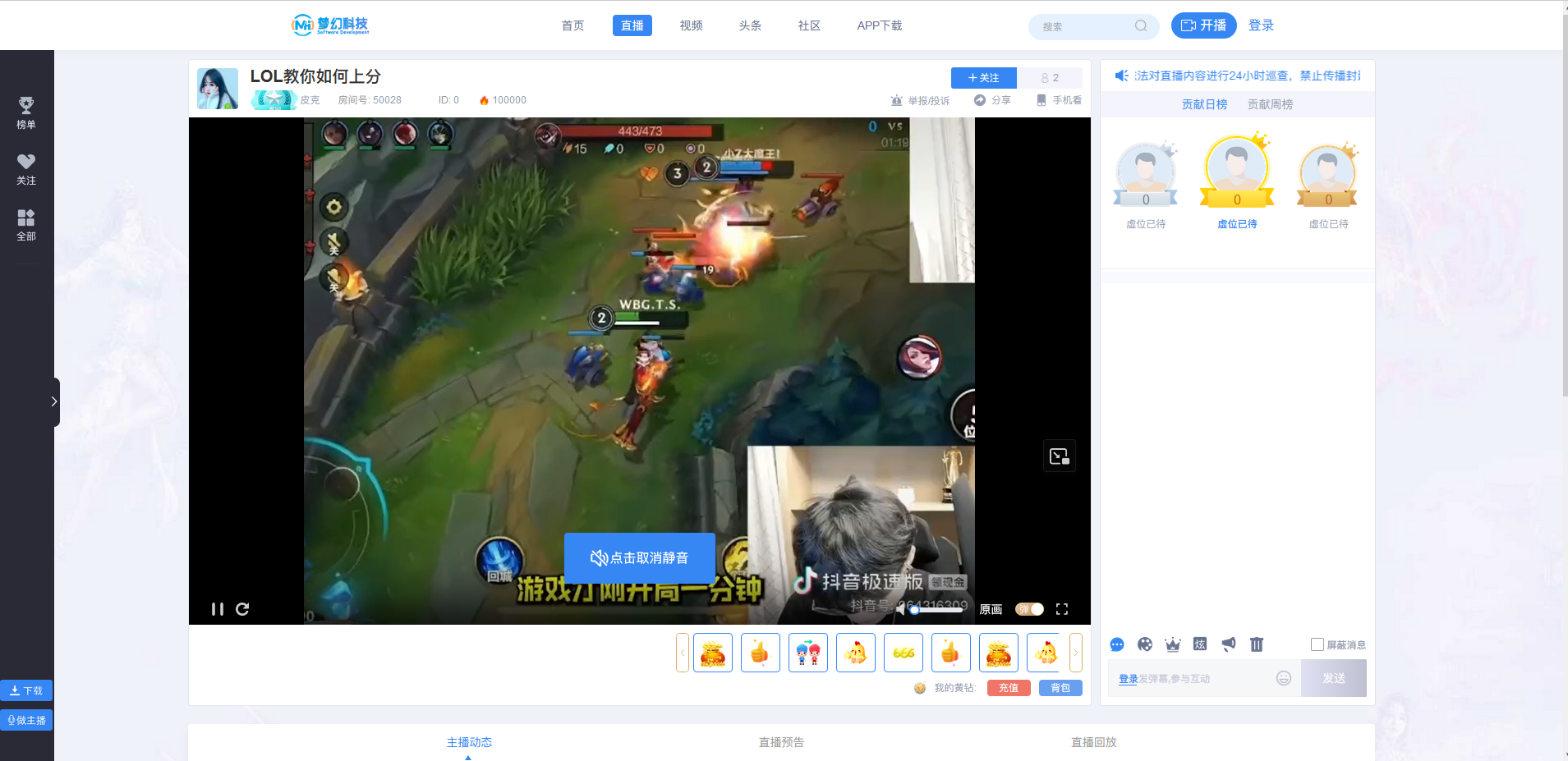
Task: Click the megaphone broadcast icon
Action: tap(1229, 644)
